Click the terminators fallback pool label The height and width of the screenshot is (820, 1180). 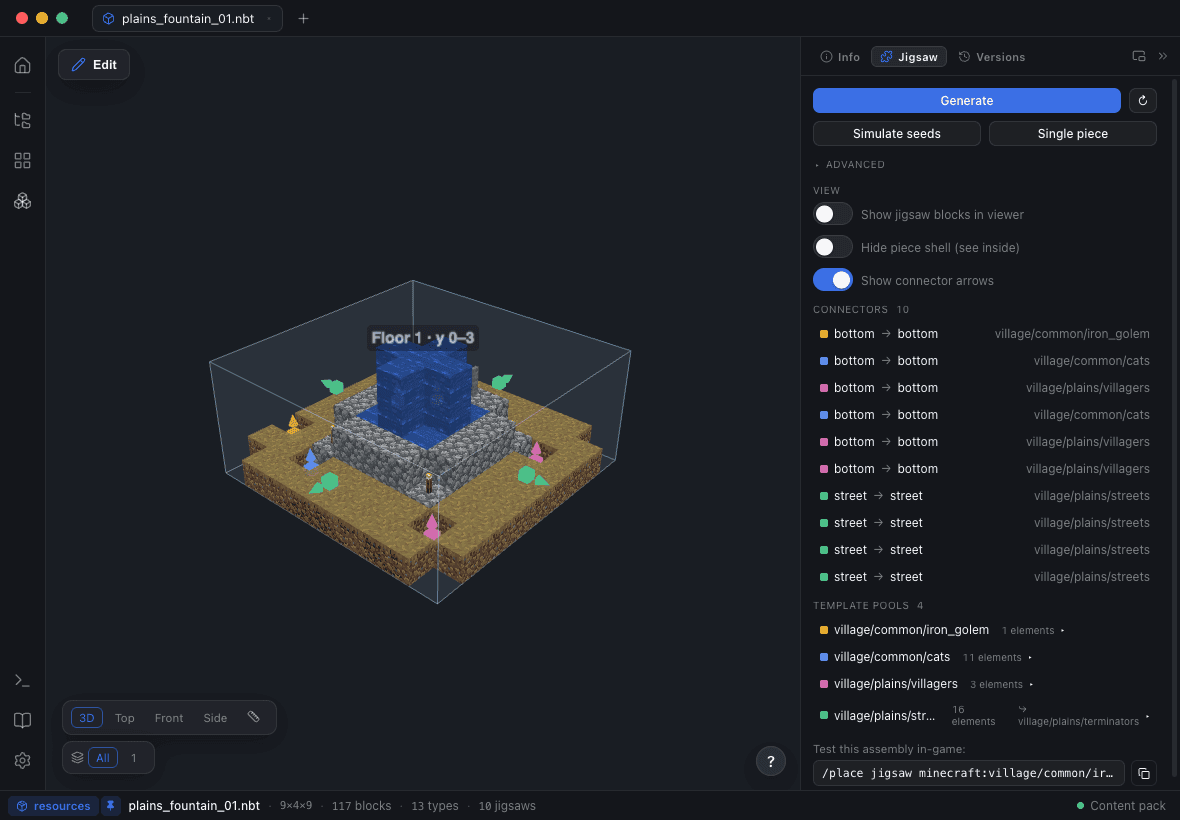point(1078,715)
